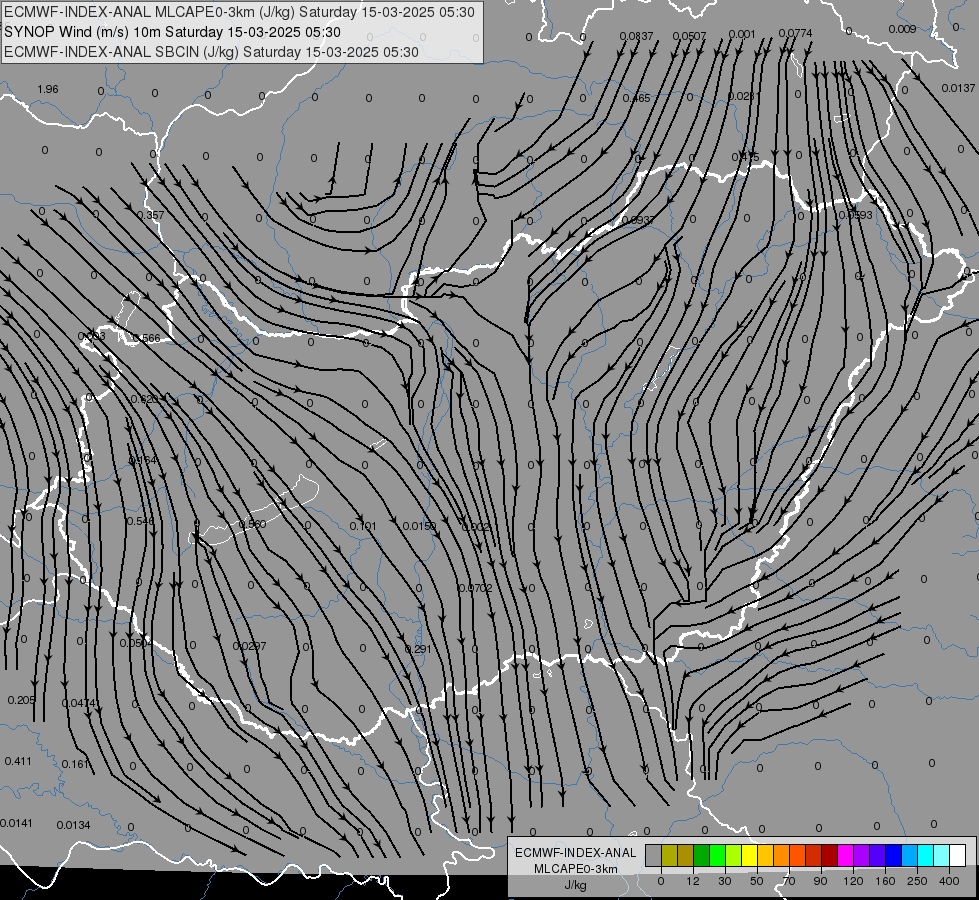This screenshot has width=979, height=900.
Task: Click the map value '0.0297'
Action: tap(250, 646)
